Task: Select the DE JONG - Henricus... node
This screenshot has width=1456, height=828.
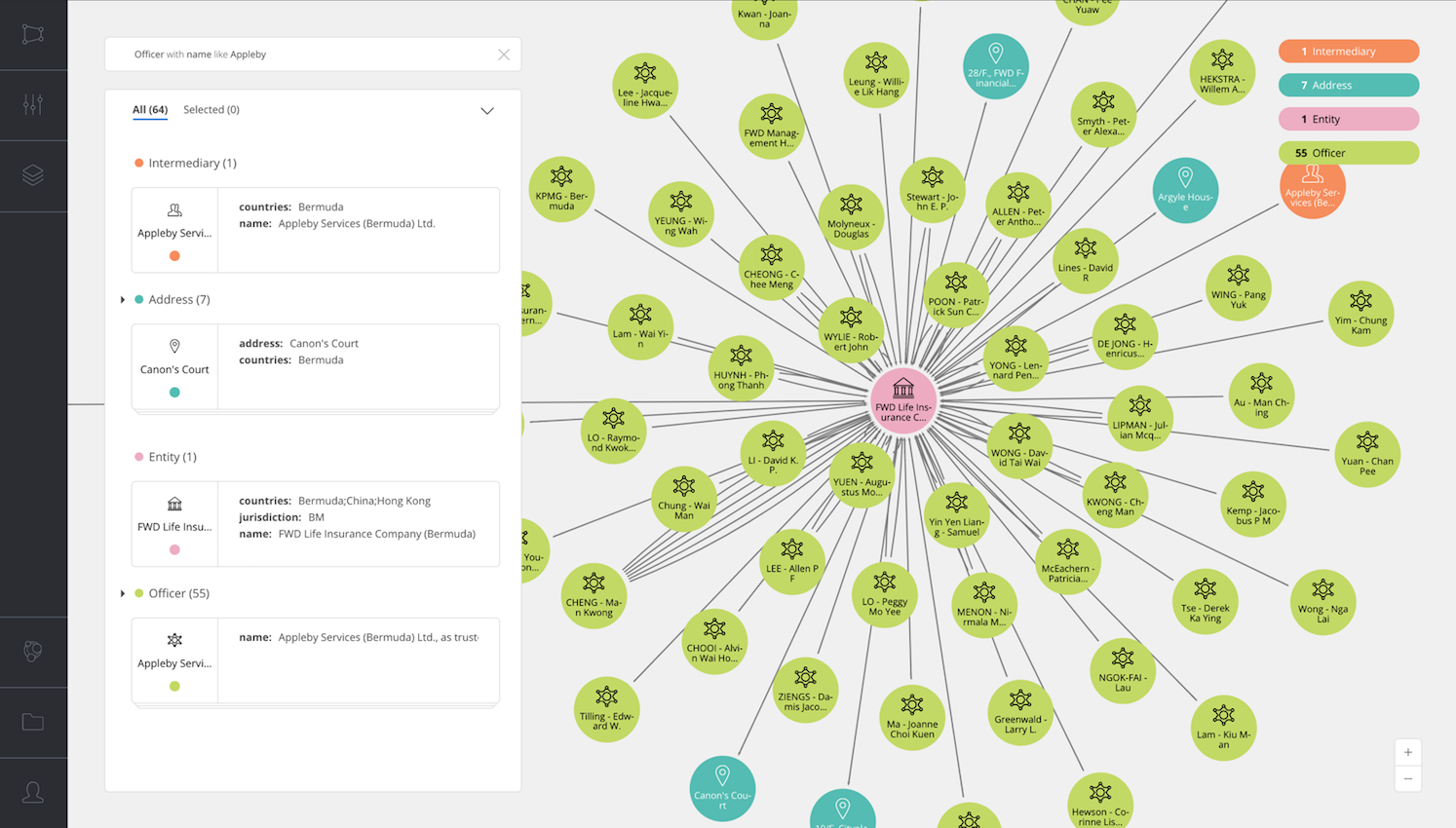Action: [x=1125, y=337]
